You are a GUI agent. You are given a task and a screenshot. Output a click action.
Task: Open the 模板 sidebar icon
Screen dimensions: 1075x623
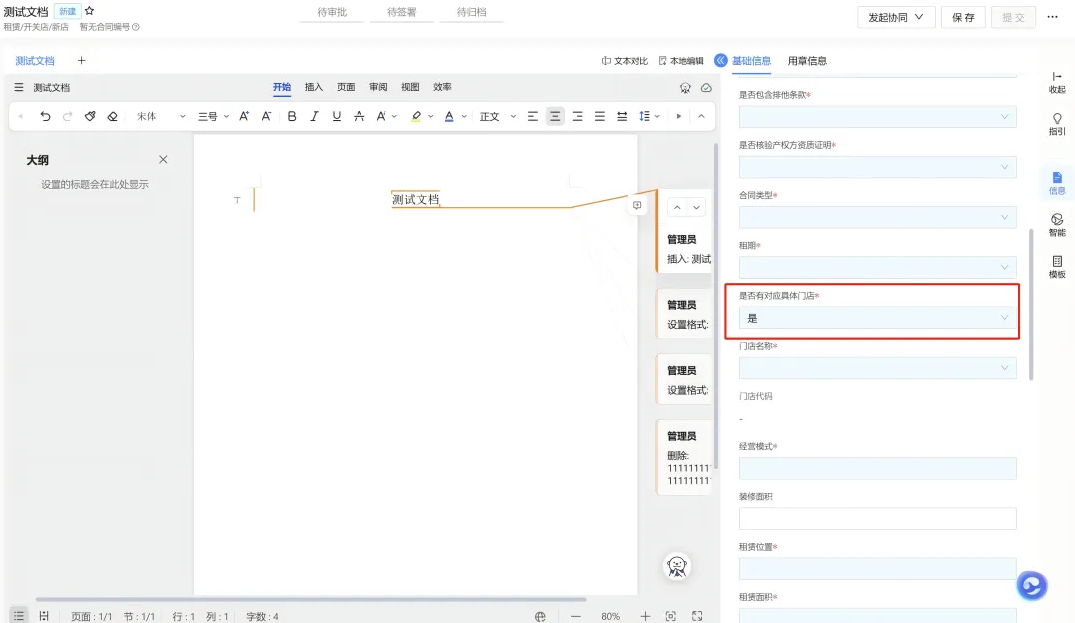[1056, 267]
